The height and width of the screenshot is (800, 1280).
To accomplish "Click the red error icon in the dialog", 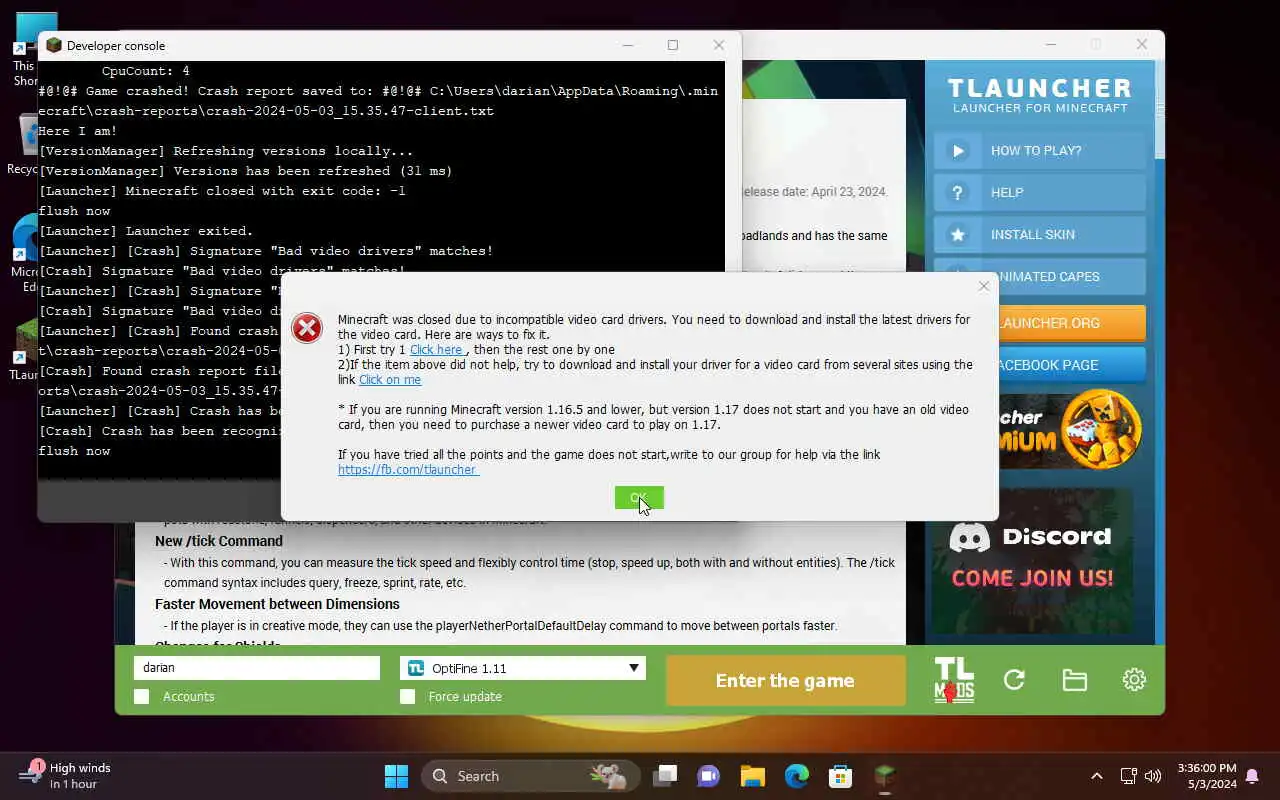I will [x=307, y=327].
